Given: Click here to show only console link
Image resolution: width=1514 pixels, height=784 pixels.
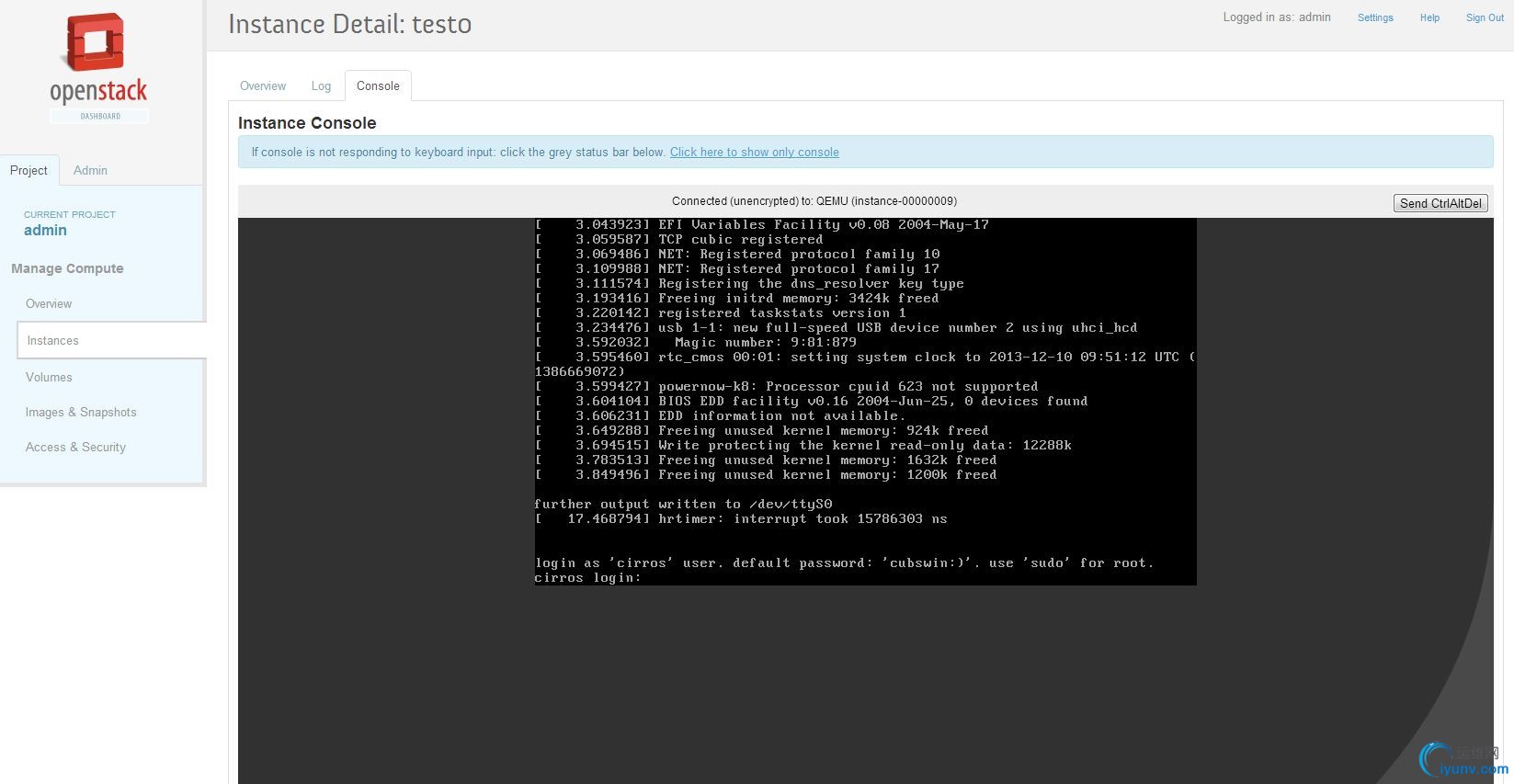Looking at the screenshot, I should click(x=754, y=153).
